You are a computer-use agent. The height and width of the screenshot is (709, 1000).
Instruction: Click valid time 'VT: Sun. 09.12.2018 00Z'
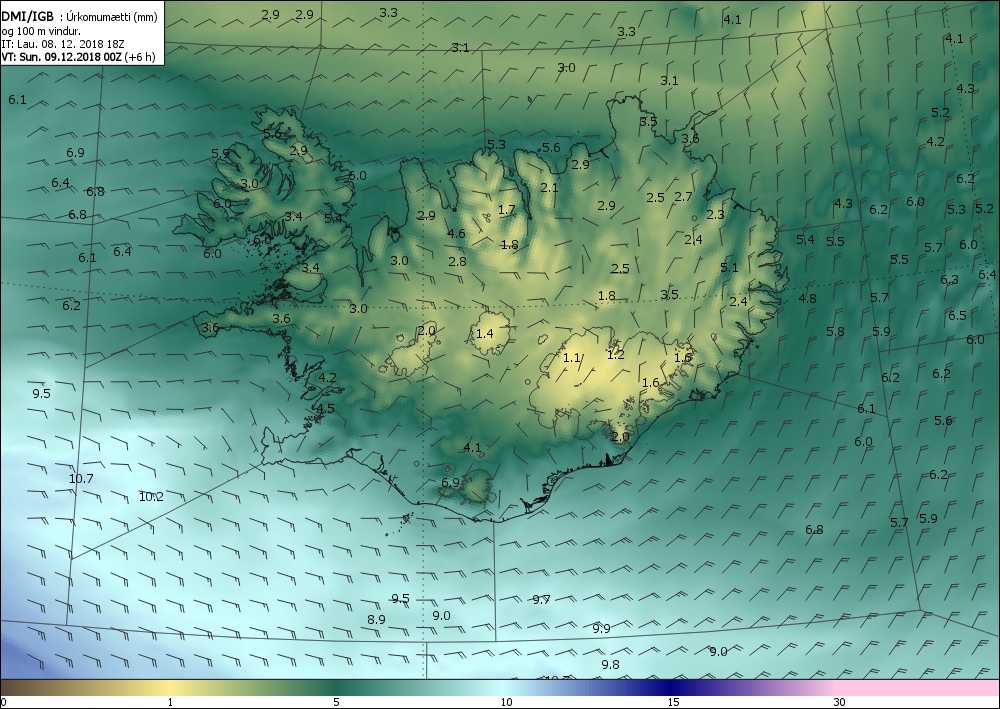(x=63, y=57)
